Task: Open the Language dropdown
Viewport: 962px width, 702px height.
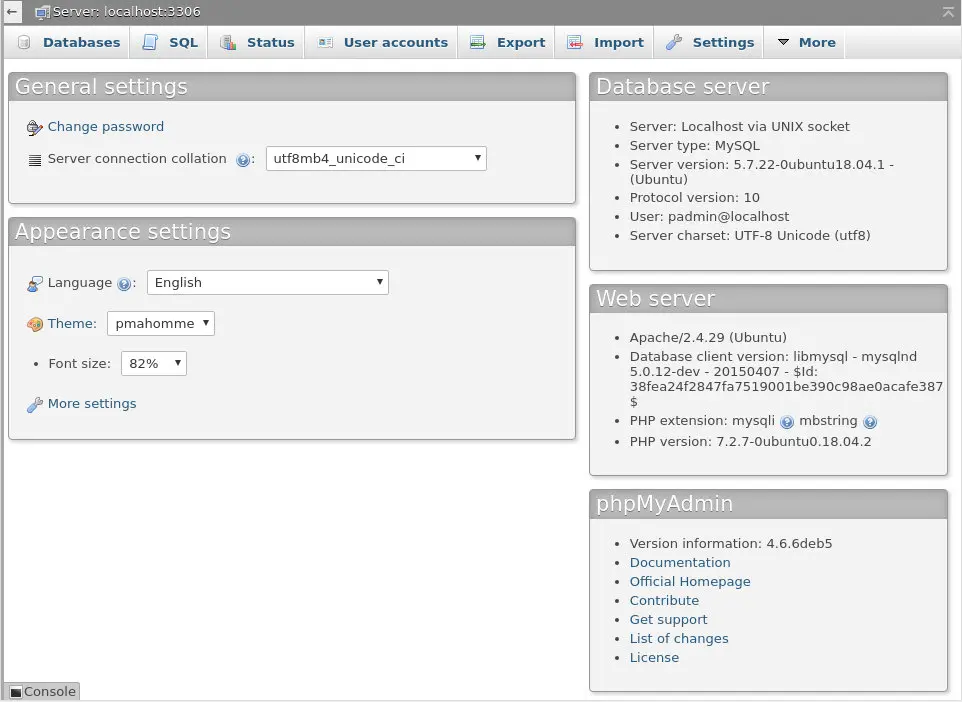Action: 267,283
